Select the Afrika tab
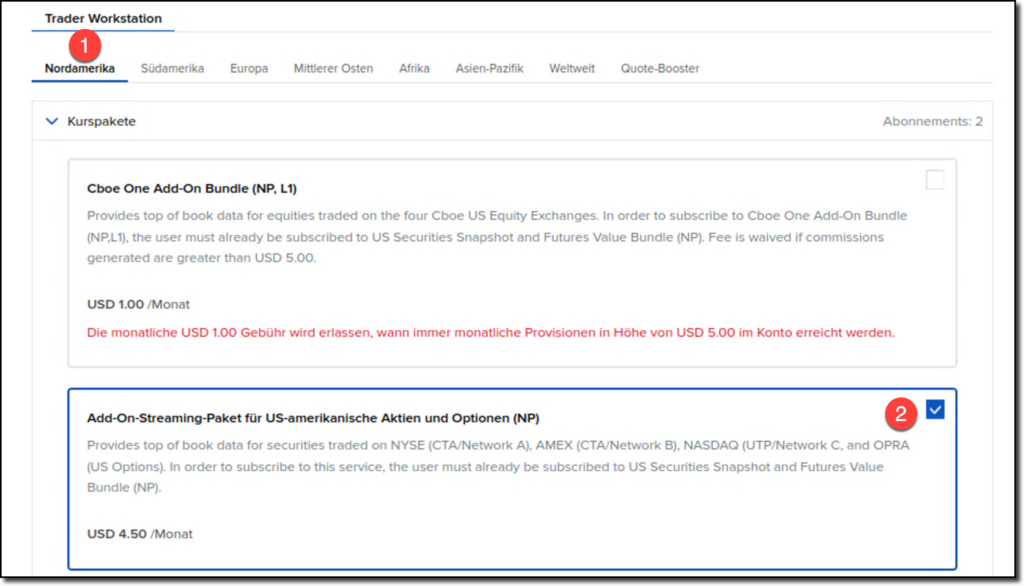The width and height of the screenshot is (1024, 586). coord(414,69)
